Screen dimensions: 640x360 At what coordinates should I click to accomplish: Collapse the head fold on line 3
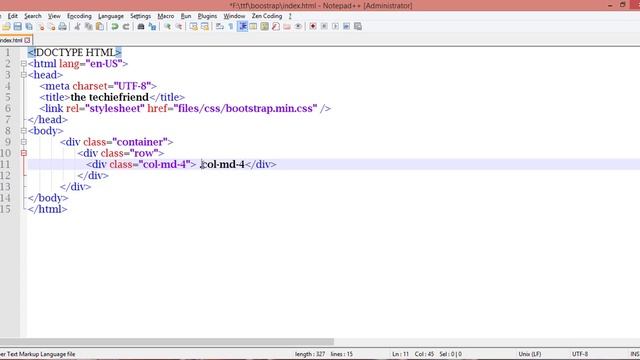[x=24, y=75]
